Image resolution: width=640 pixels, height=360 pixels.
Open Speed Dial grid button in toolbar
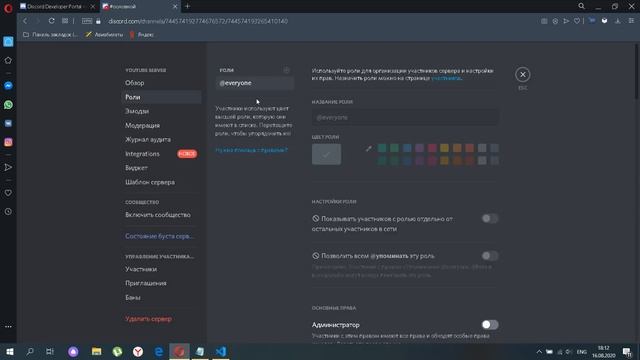click(65, 21)
